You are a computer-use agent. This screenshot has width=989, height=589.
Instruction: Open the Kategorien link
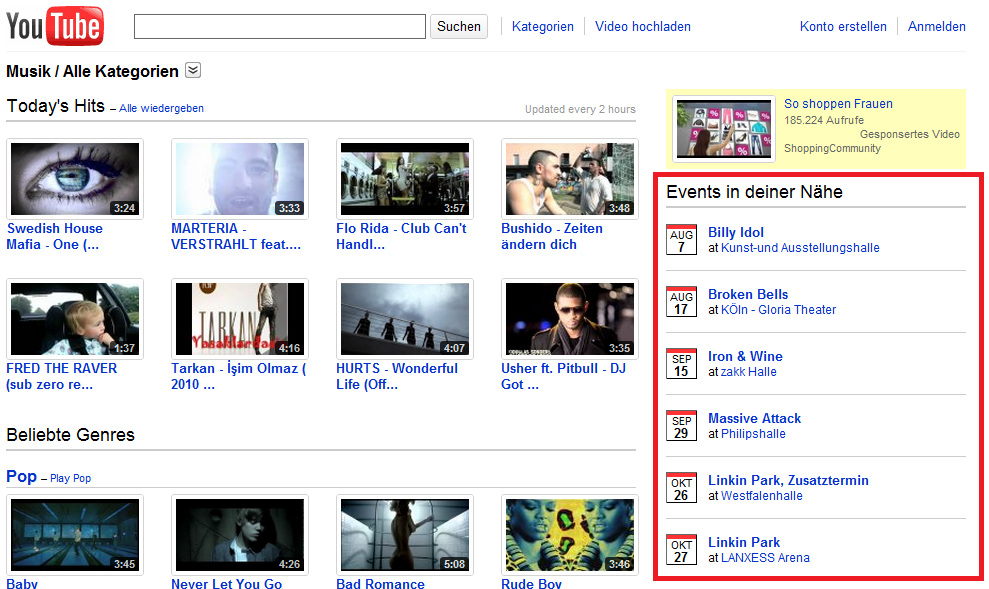coord(542,26)
